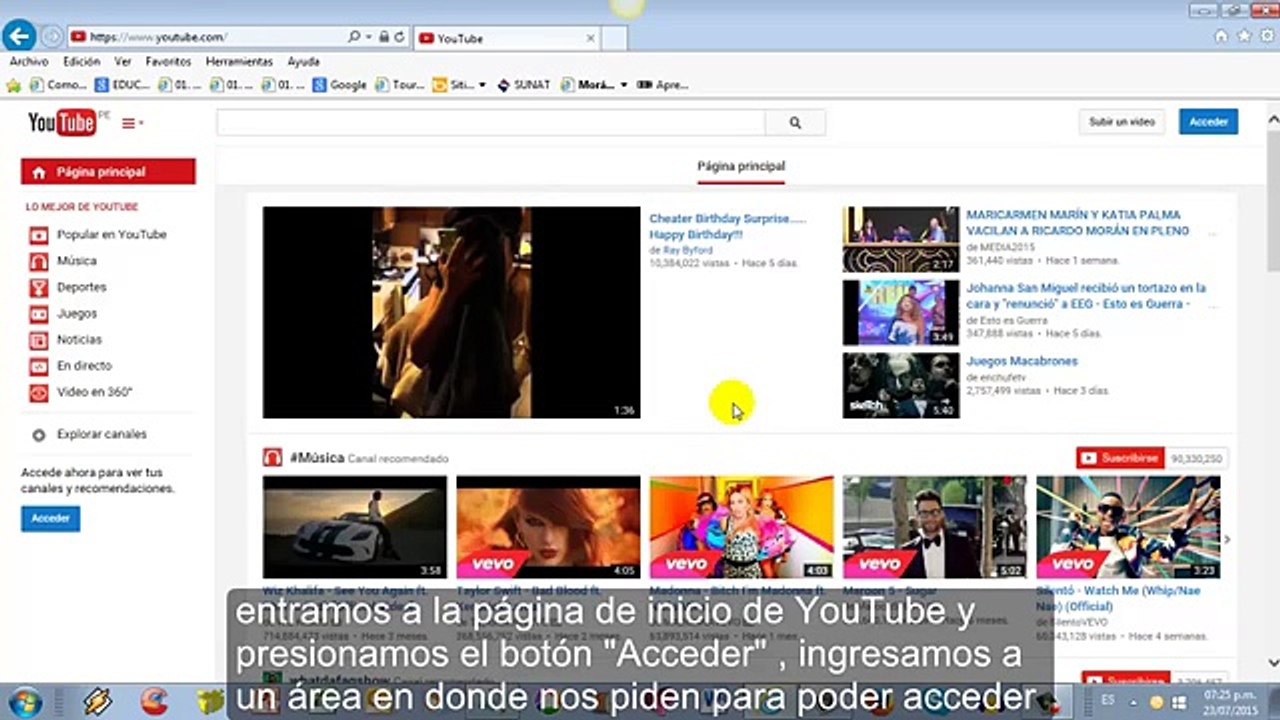Click the top-right Acceder button
Image resolution: width=1280 pixels, height=720 pixels.
click(x=1208, y=122)
